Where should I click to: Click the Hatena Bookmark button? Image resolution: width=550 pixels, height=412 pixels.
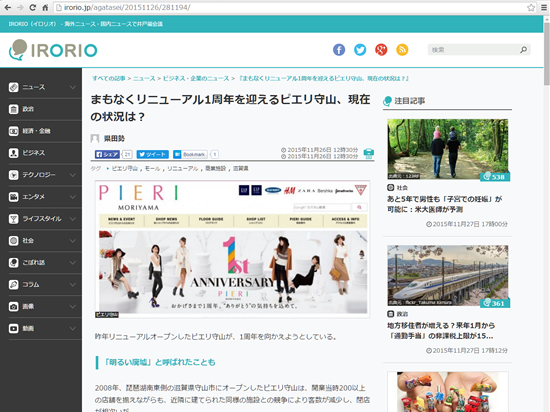point(190,154)
